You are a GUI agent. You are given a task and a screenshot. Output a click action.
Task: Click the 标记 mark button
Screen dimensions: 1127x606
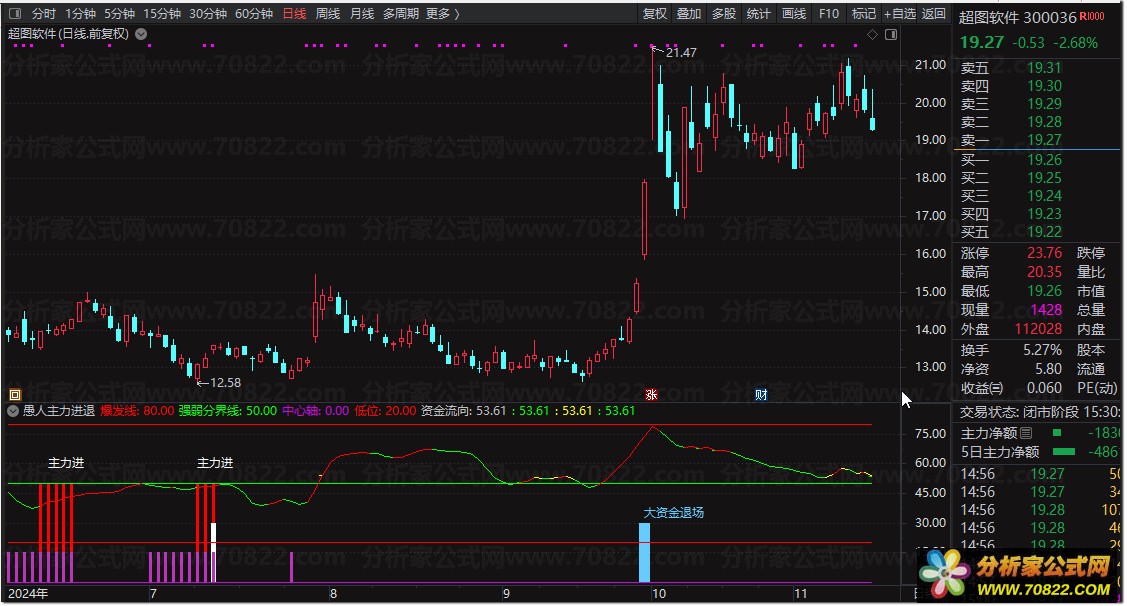pyautogui.click(x=863, y=14)
